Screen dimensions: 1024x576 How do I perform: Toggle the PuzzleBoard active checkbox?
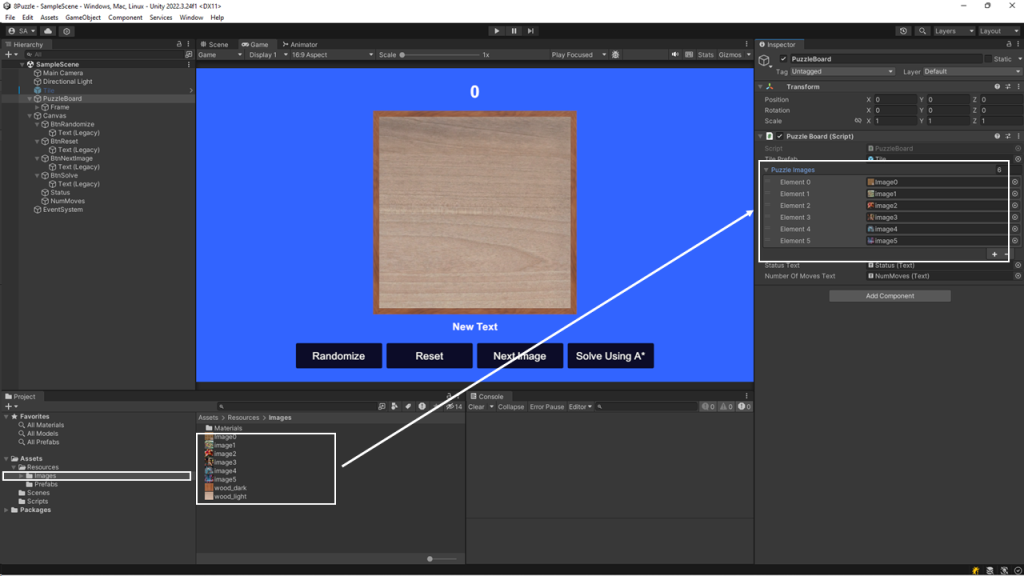coord(784,59)
